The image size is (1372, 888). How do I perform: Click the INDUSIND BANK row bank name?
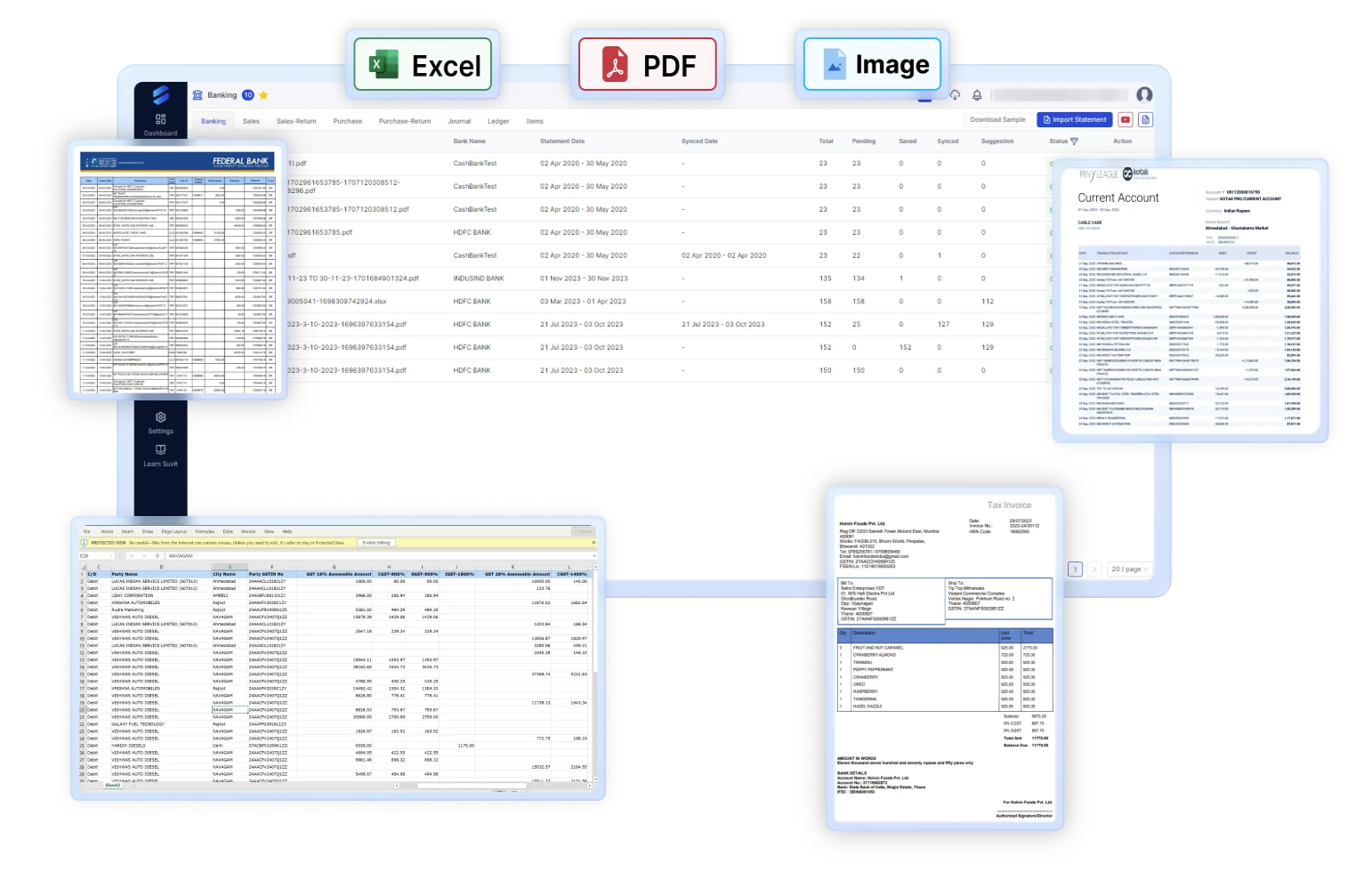[479, 279]
